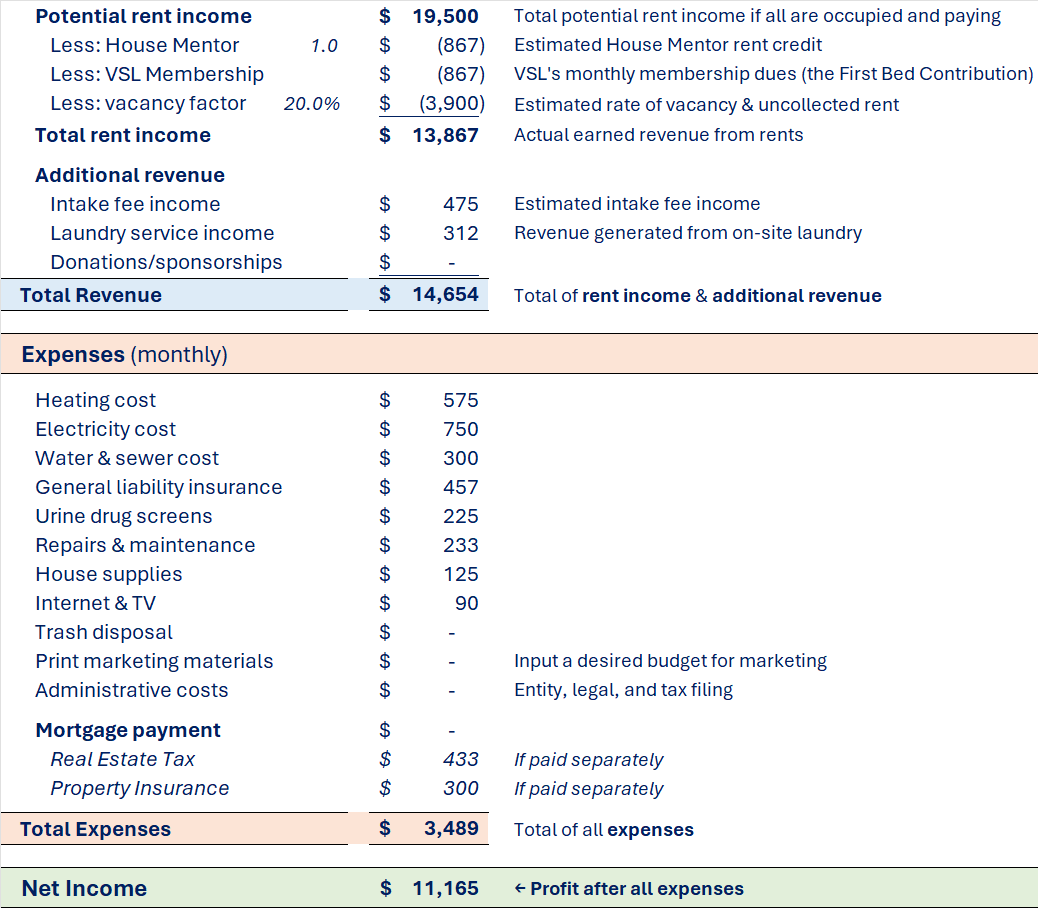1038x908 pixels.
Task: Click the 'Estimated intake fee income' note
Action: pos(637,204)
